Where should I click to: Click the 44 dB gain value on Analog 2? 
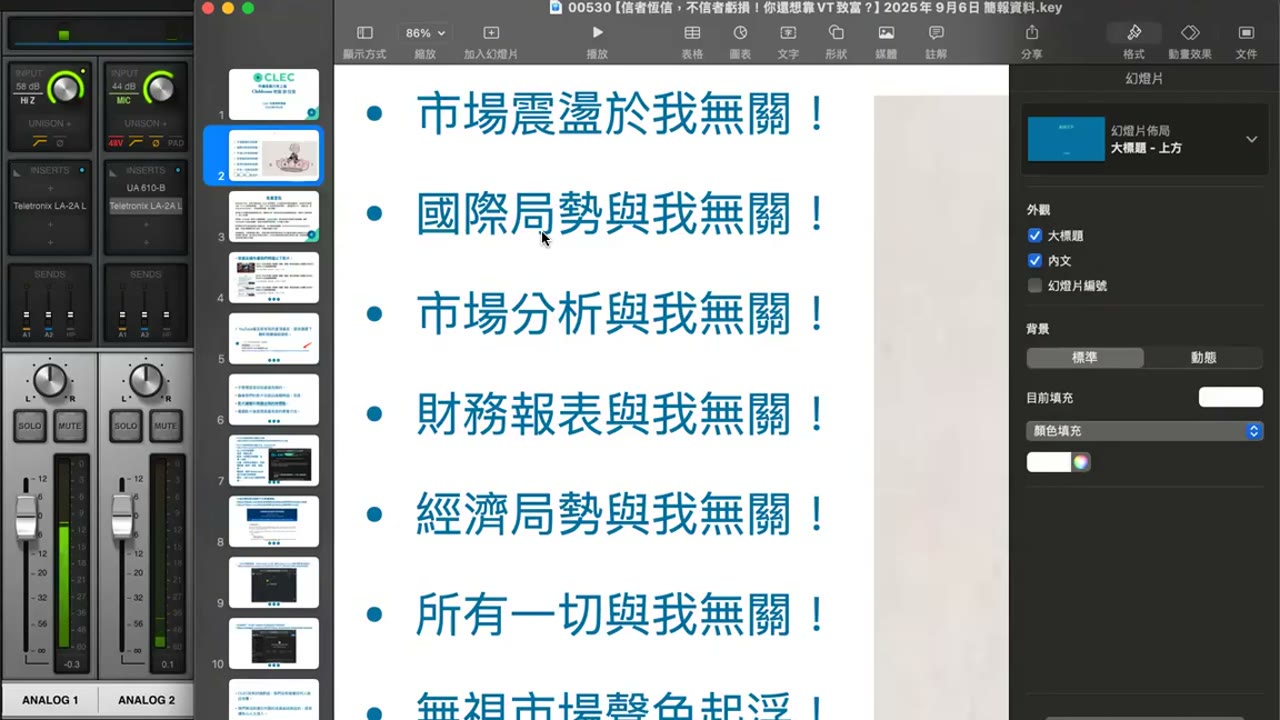coord(124,87)
